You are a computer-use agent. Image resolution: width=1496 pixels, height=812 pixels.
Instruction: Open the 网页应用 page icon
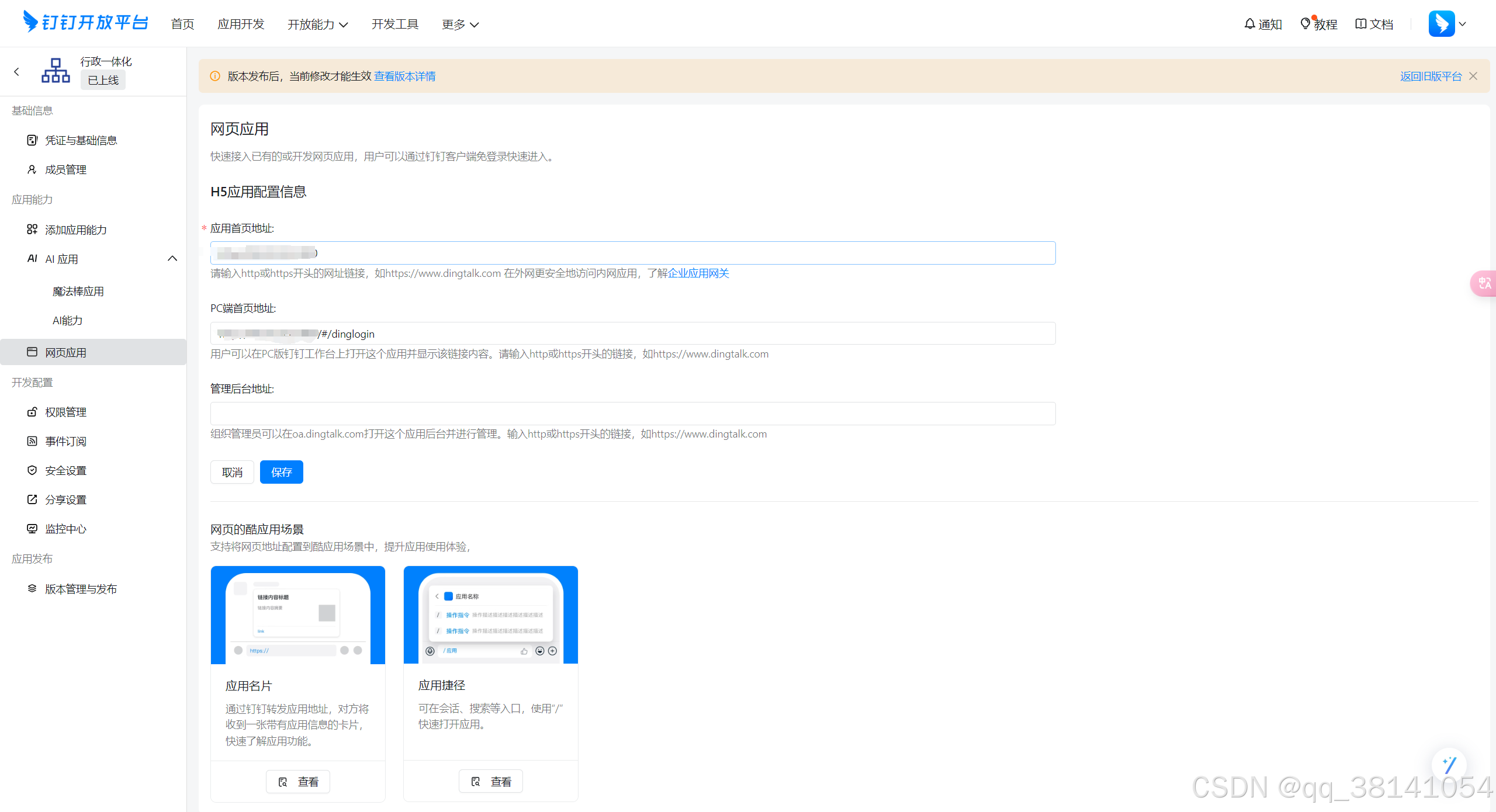pyautogui.click(x=32, y=352)
